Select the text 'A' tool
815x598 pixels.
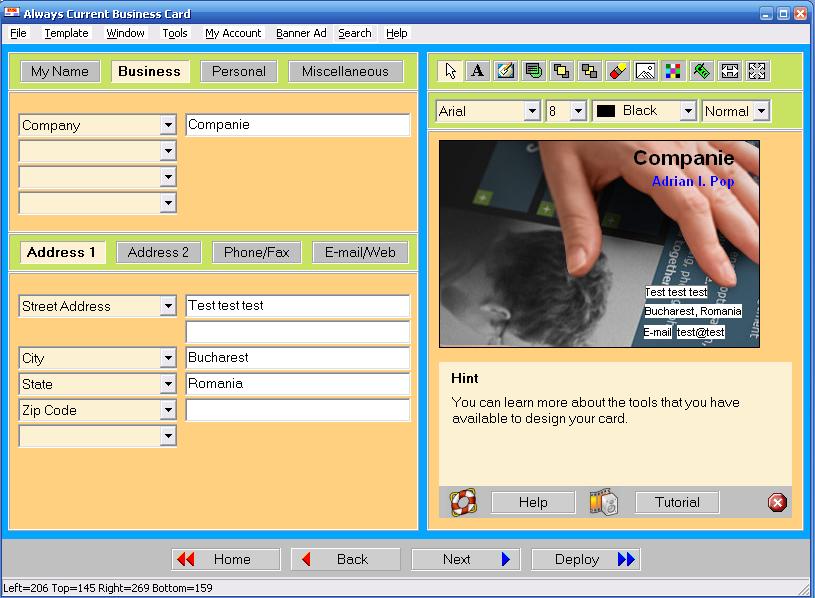[x=478, y=71]
